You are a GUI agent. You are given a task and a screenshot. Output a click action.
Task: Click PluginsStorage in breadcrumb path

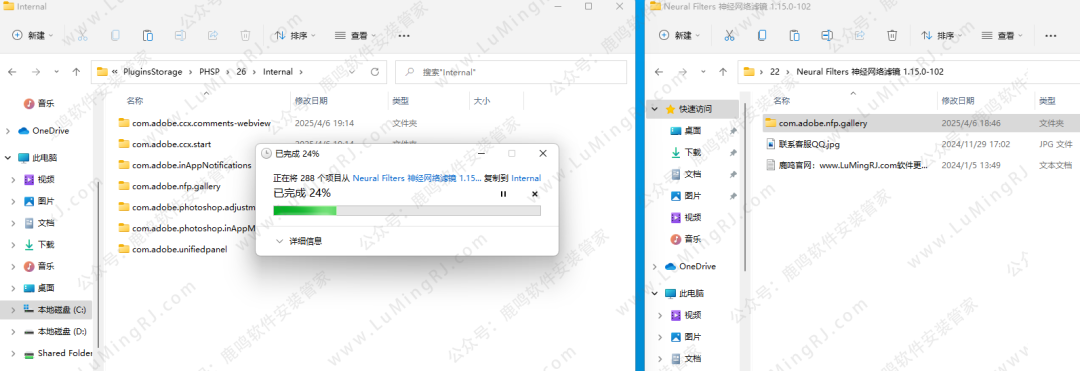click(152, 72)
